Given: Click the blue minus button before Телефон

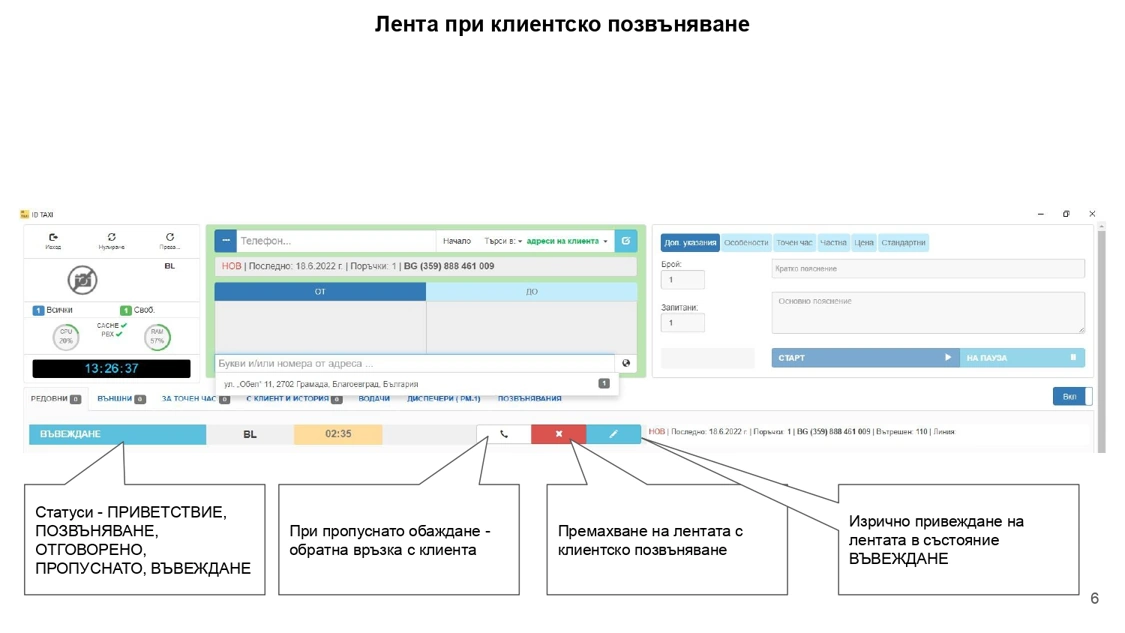Looking at the screenshot, I should pyautogui.click(x=226, y=241).
